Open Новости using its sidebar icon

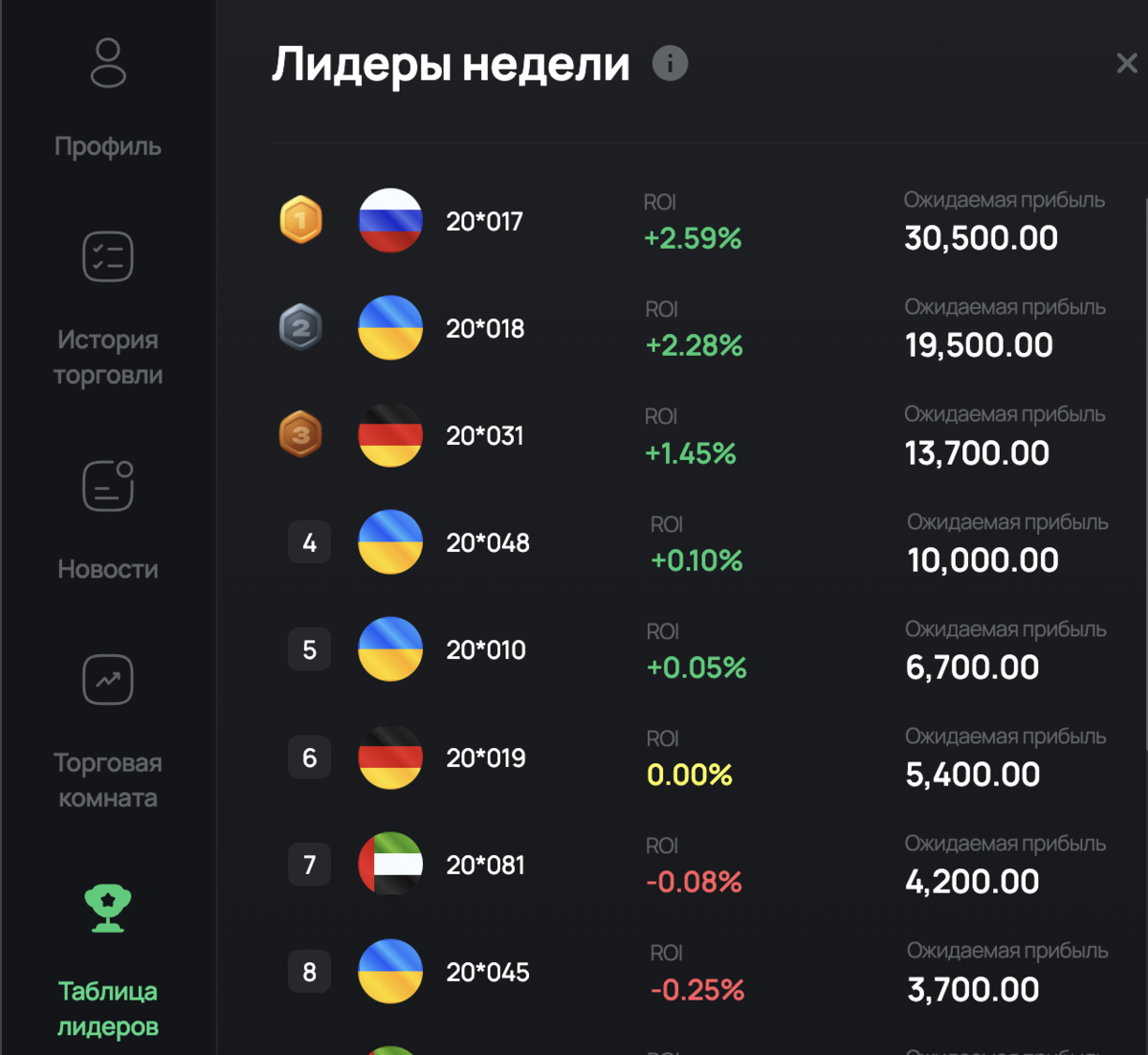pyautogui.click(x=108, y=486)
